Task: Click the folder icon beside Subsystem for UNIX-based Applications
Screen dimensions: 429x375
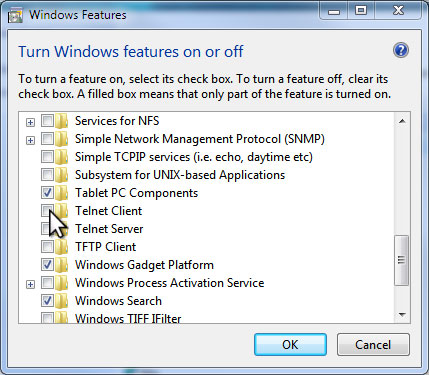Action: click(61, 175)
